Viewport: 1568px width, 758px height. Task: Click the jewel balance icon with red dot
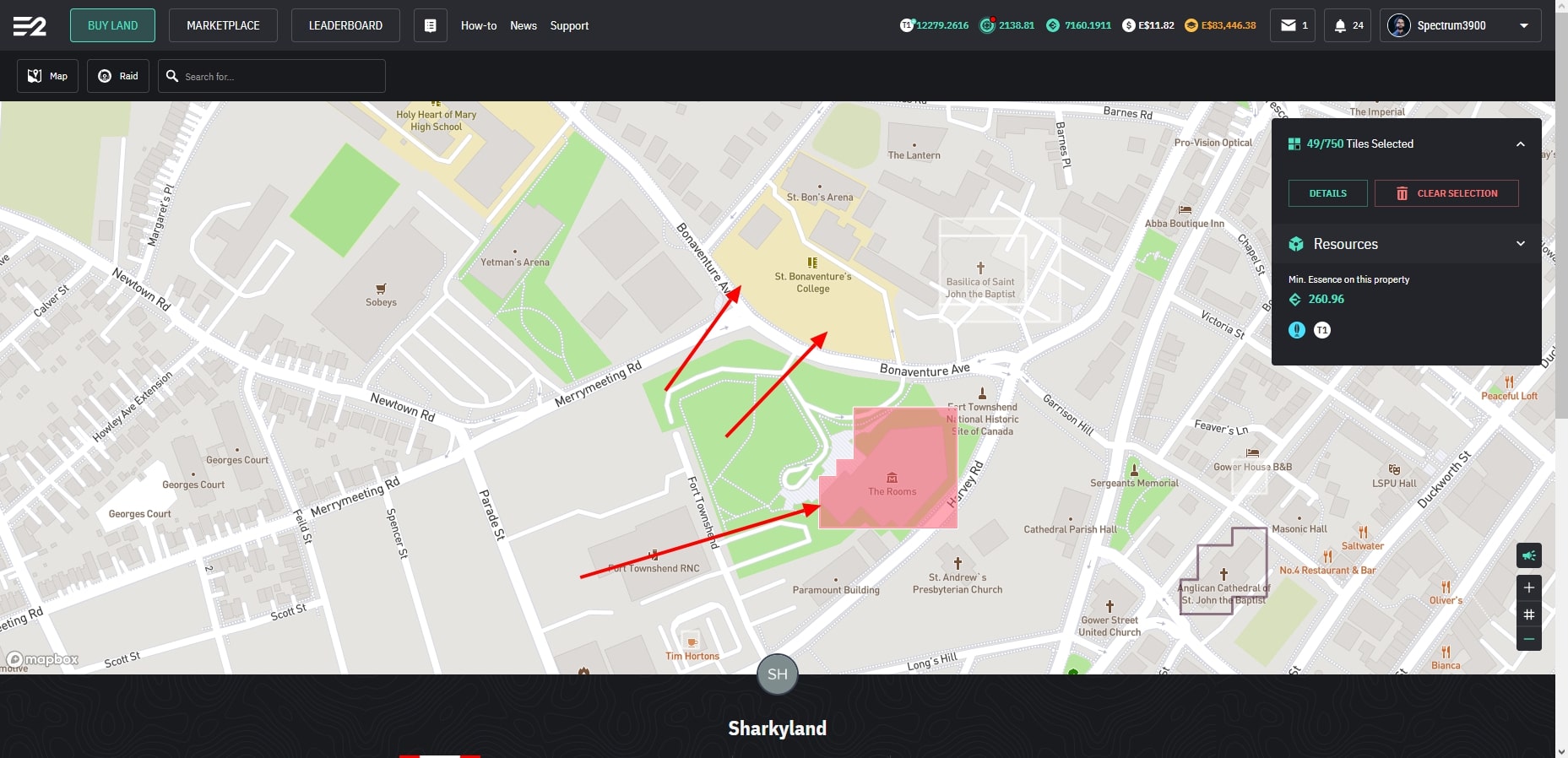pos(987,25)
